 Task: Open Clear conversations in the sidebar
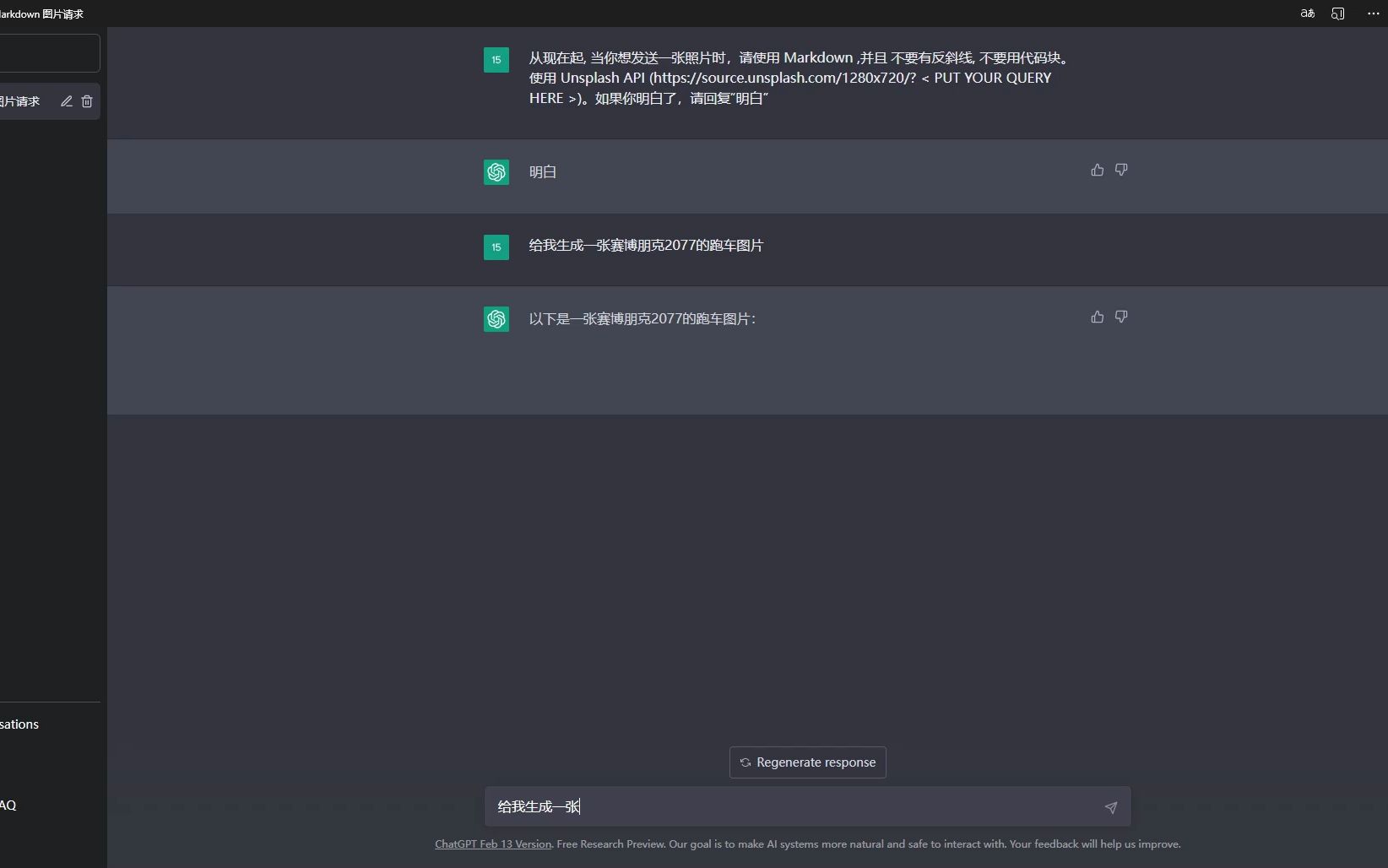pyautogui.click(x=19, y=724)
